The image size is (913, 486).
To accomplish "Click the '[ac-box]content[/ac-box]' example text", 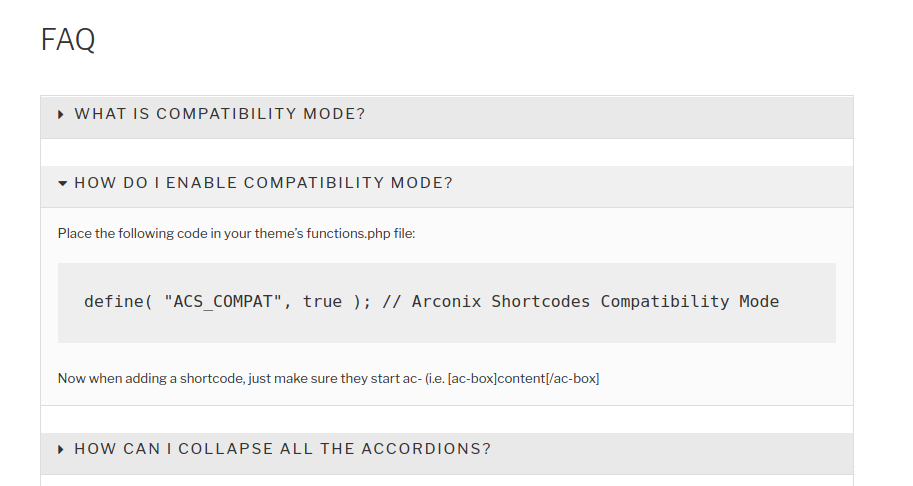I will pyautogui.click(x=523, y=378).
